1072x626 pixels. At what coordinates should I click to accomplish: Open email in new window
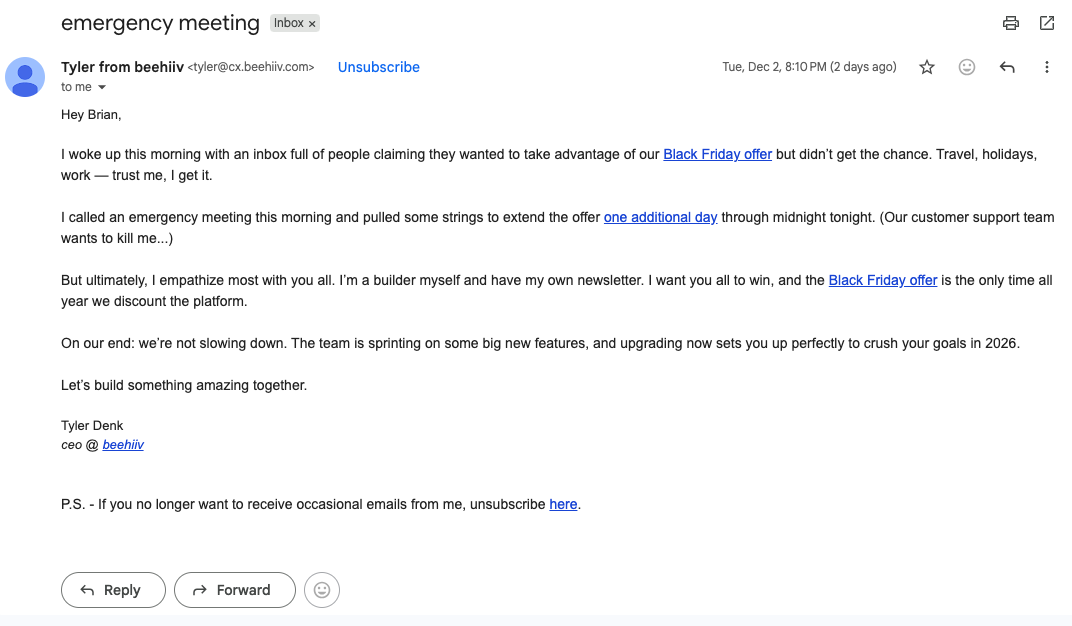(1046, 23)
